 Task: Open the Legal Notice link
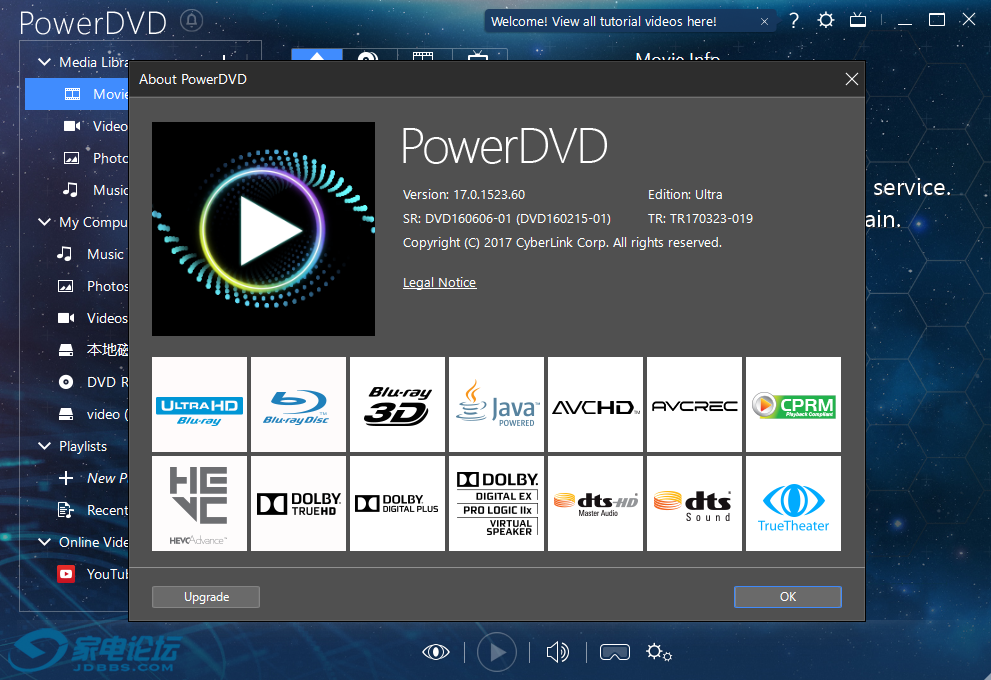pos(439,282)
